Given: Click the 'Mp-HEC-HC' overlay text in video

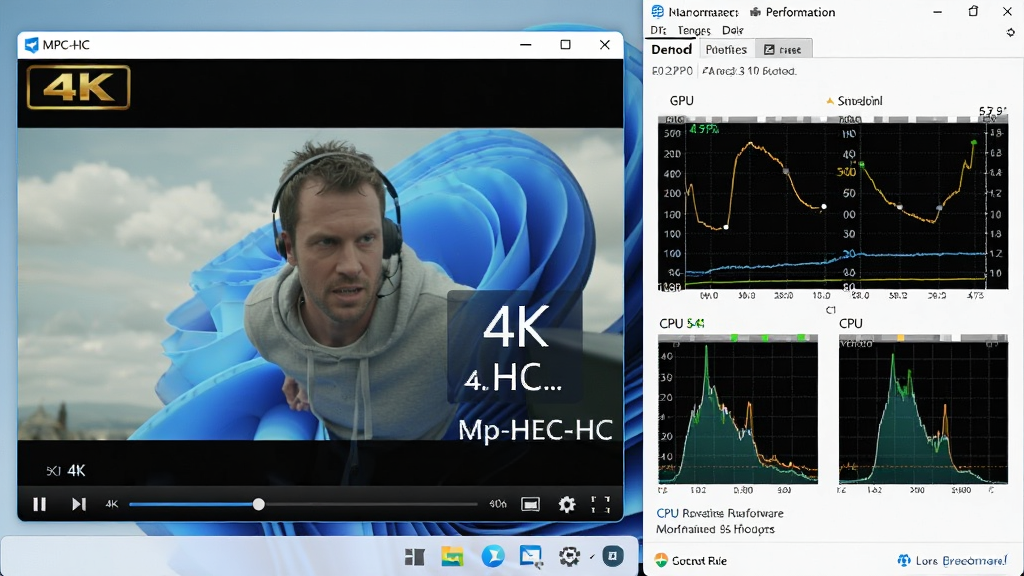Looking at the screenshot, I should (x=535, y=430).
